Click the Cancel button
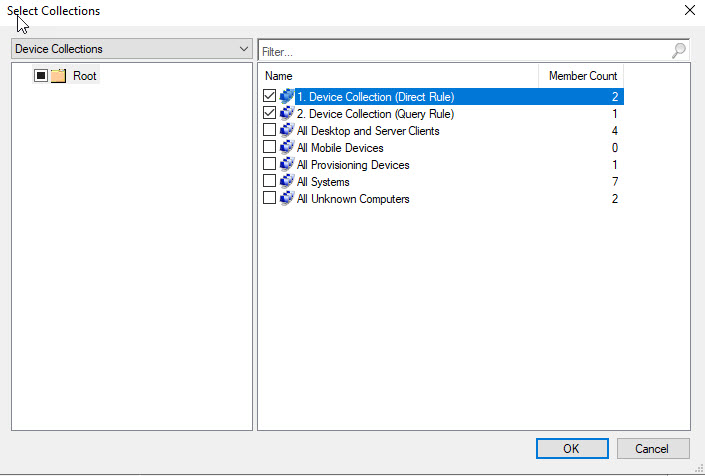 (x=653, y=449)
